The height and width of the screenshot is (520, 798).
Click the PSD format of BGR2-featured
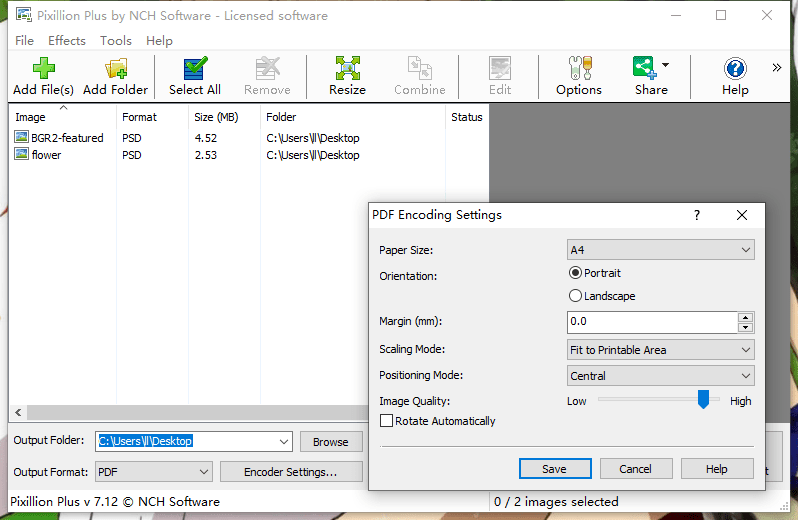(132, 138)
